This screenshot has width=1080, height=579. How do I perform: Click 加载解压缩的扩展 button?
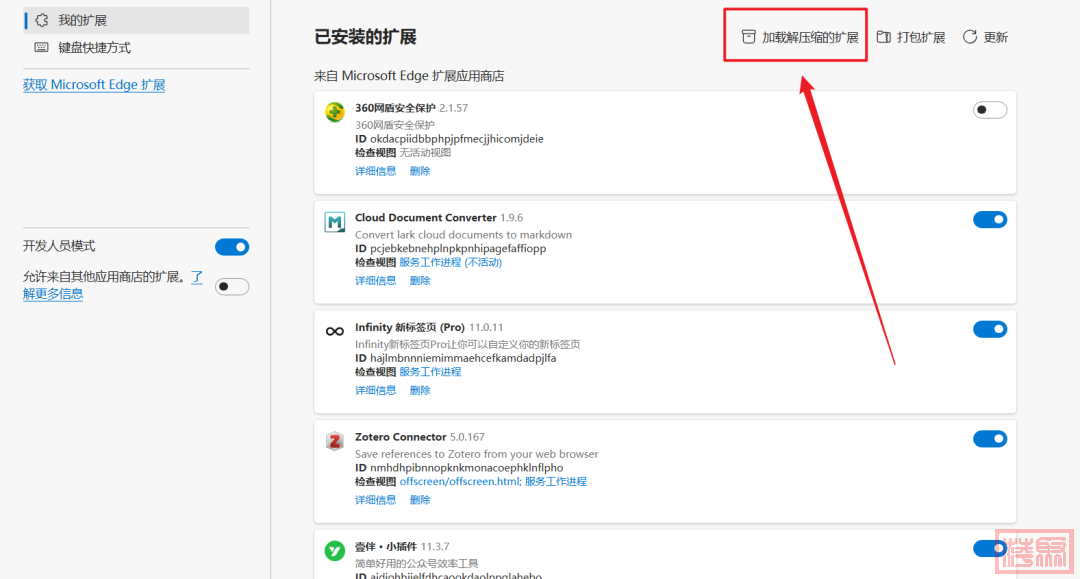(800, 37)
